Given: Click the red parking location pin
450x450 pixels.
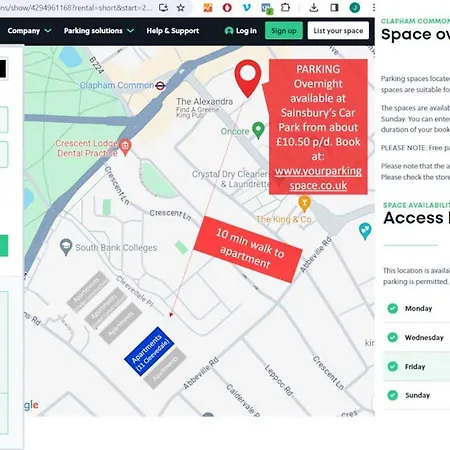Looking at the screenshot, I should coord(248,78).
